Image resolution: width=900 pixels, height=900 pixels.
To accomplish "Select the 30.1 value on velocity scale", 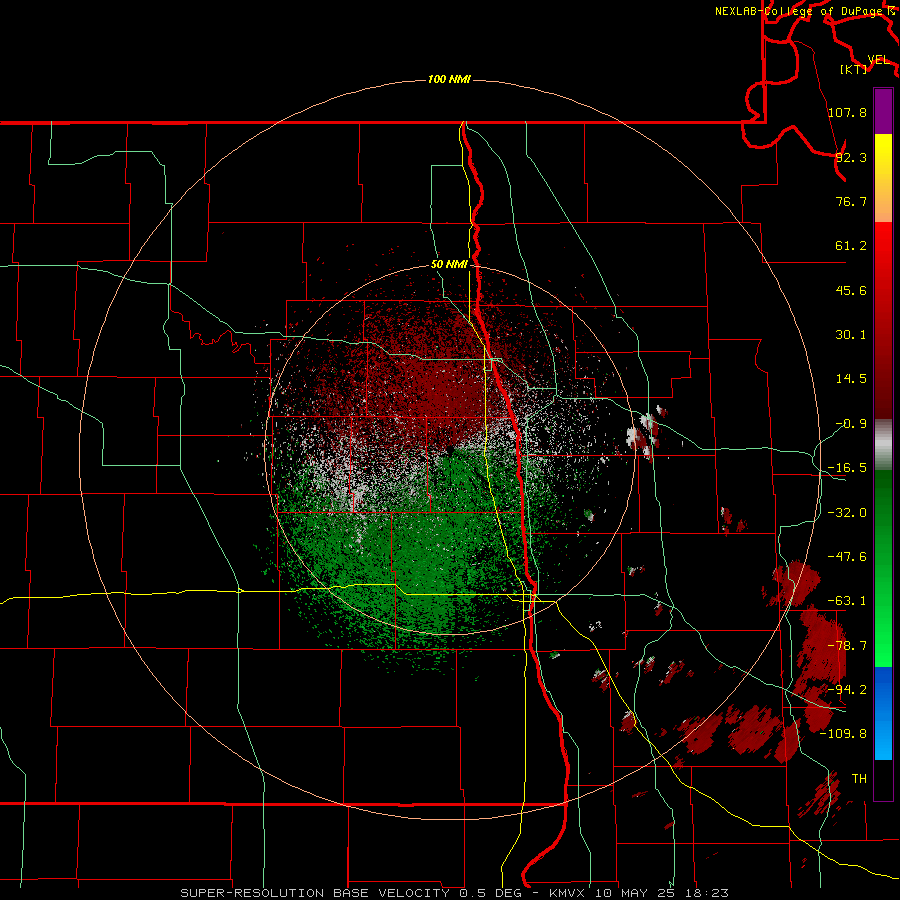I will 851,335.
